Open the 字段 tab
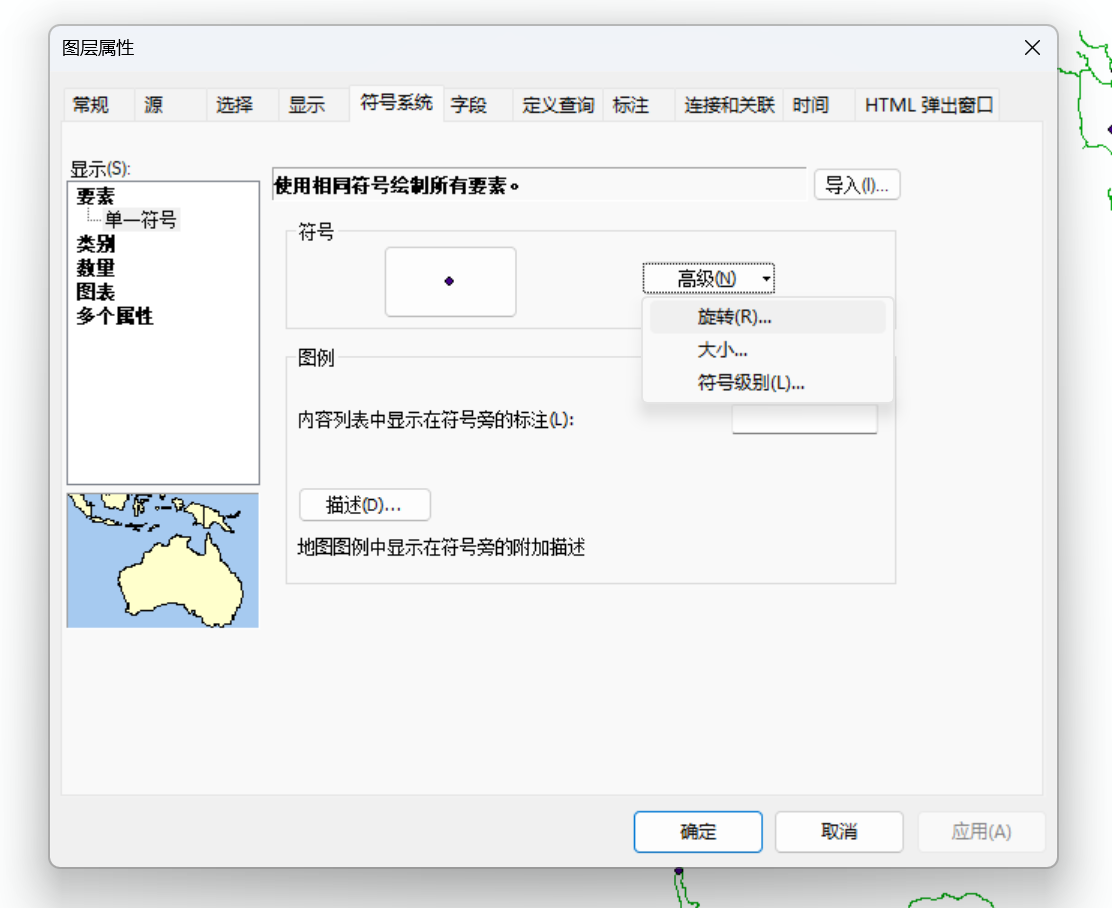This screenshot has height=908, width=1112. (478, 105)
